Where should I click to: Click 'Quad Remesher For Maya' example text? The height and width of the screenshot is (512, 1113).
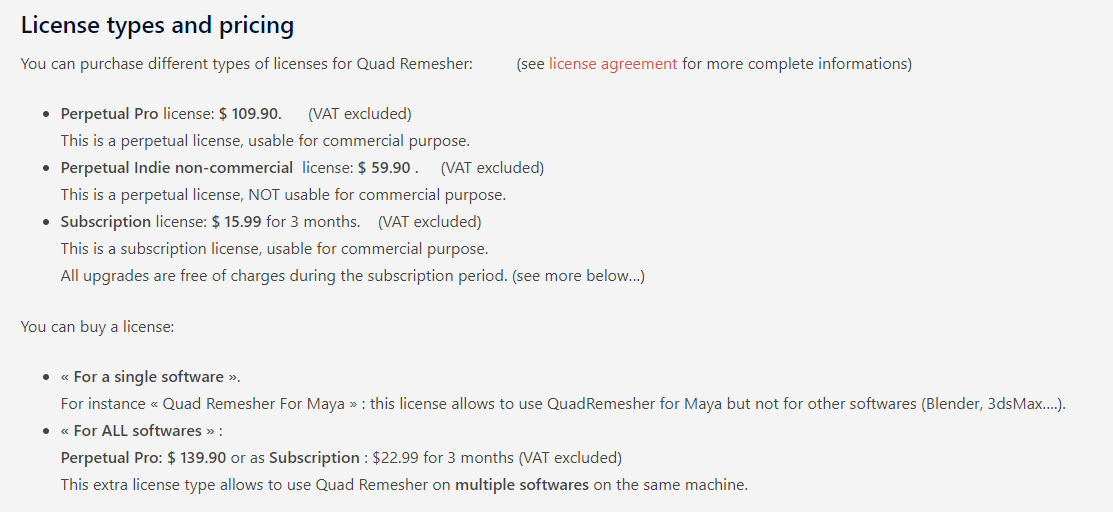253,403
